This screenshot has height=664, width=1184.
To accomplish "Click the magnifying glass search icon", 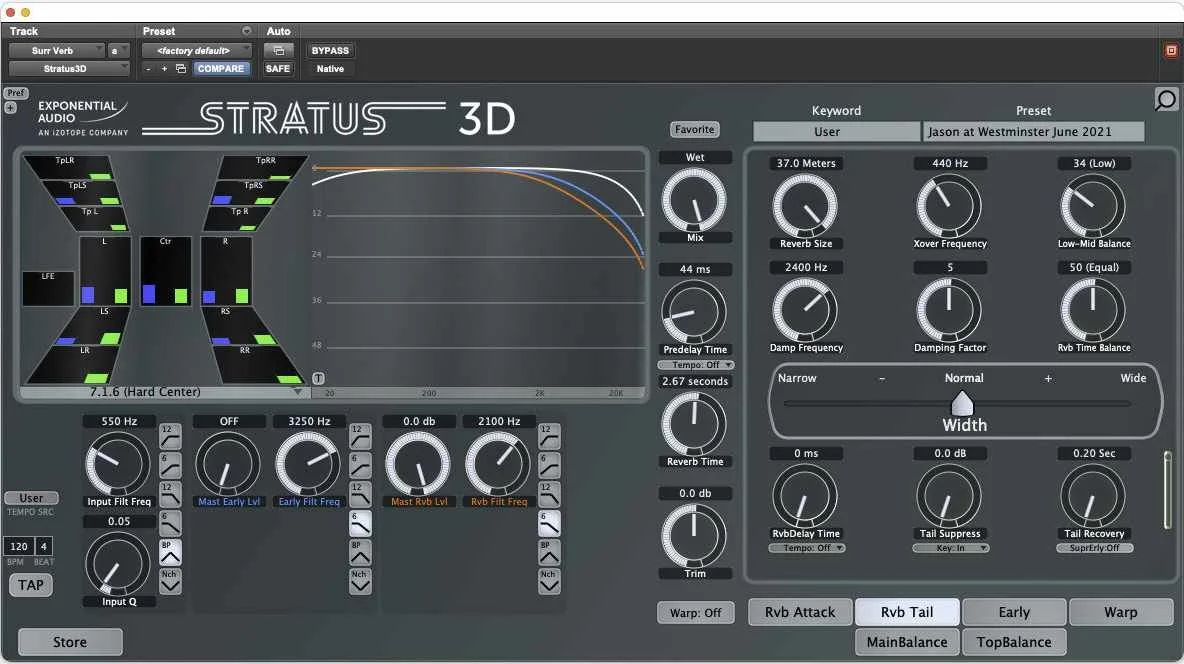I will click(x=1166, y=100).
